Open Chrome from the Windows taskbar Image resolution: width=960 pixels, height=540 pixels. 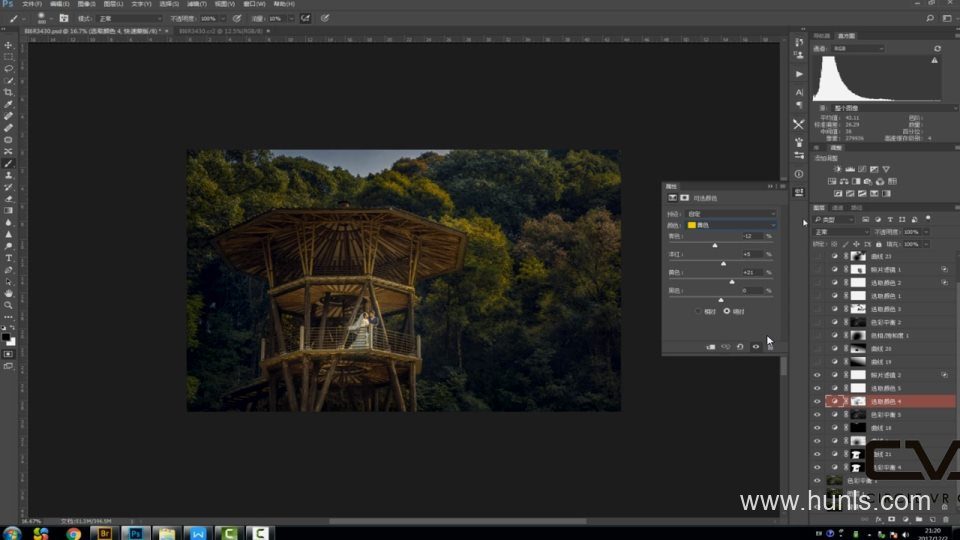[73, 533]
